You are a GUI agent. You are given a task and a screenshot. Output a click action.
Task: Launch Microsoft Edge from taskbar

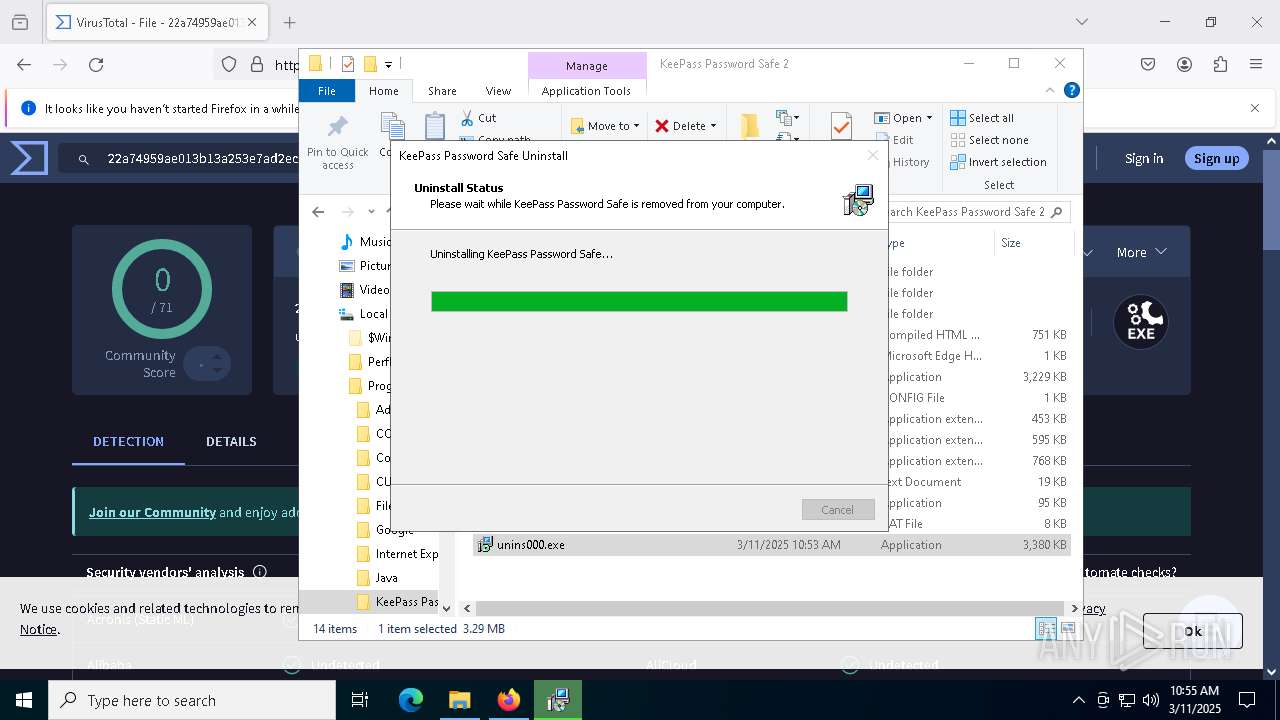411,700
